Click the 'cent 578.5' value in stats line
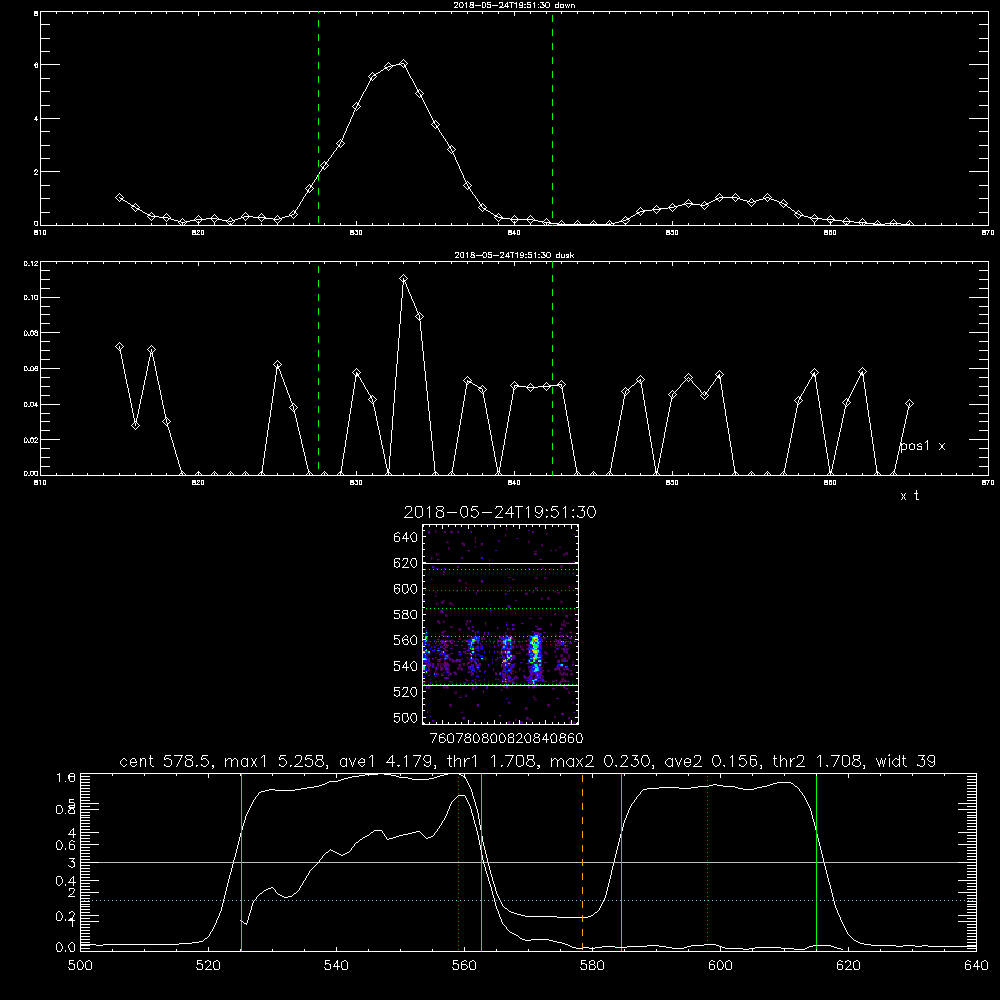 tap(163, 761)
